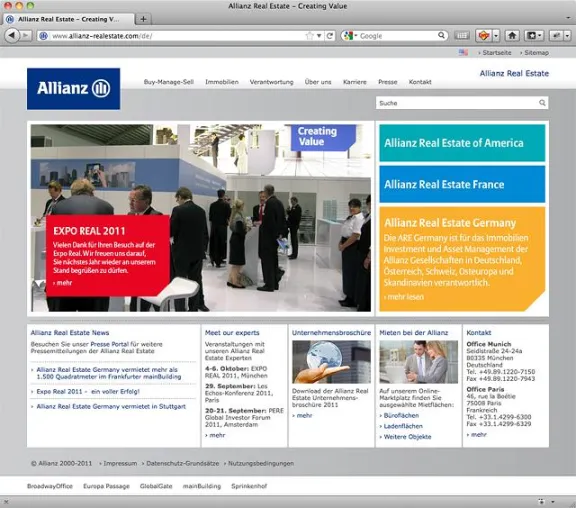Image resolution: width=576 pixels, height=508 pixels.
Task: Open the Ladenflächen link
Action: [x=401, y=426]
